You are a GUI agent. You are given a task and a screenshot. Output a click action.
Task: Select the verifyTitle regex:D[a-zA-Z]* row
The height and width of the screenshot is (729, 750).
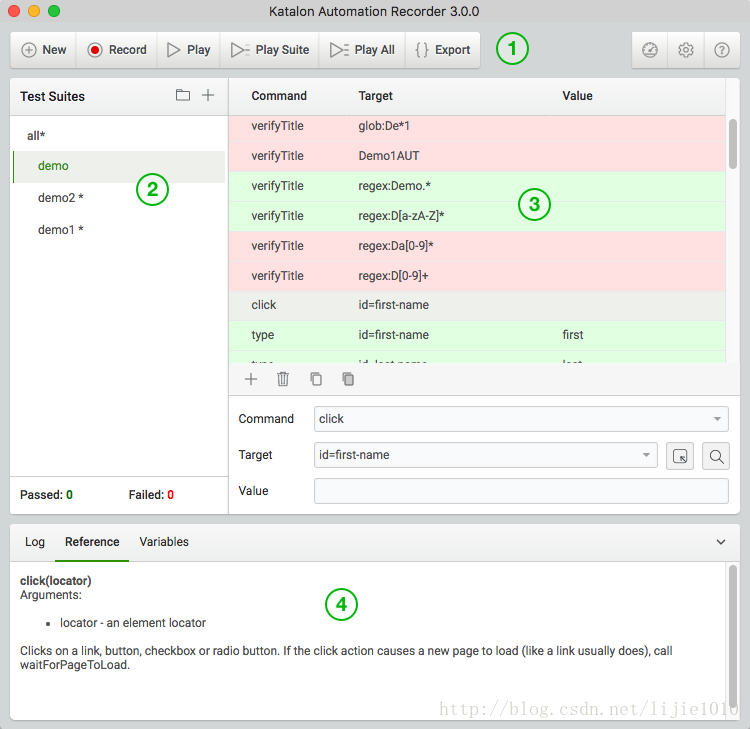[x=477, y=216]
